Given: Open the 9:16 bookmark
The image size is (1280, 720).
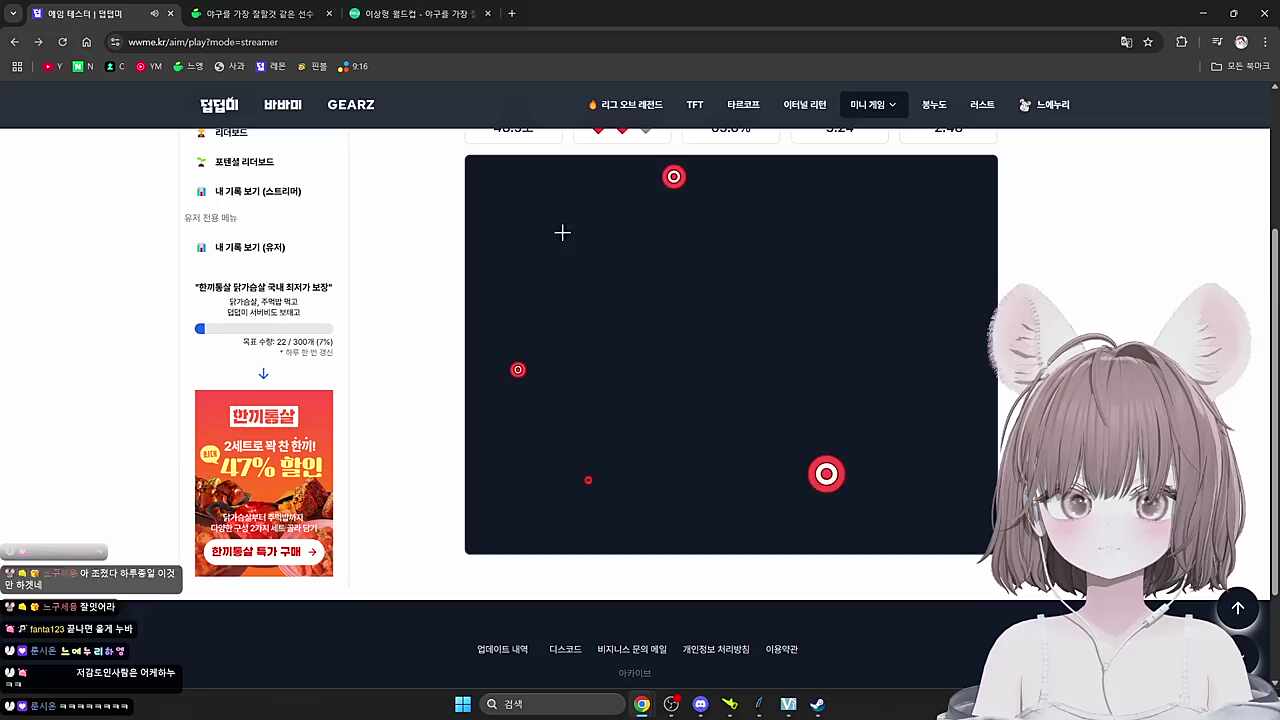Looking at the screenshot, I should 353,67.
